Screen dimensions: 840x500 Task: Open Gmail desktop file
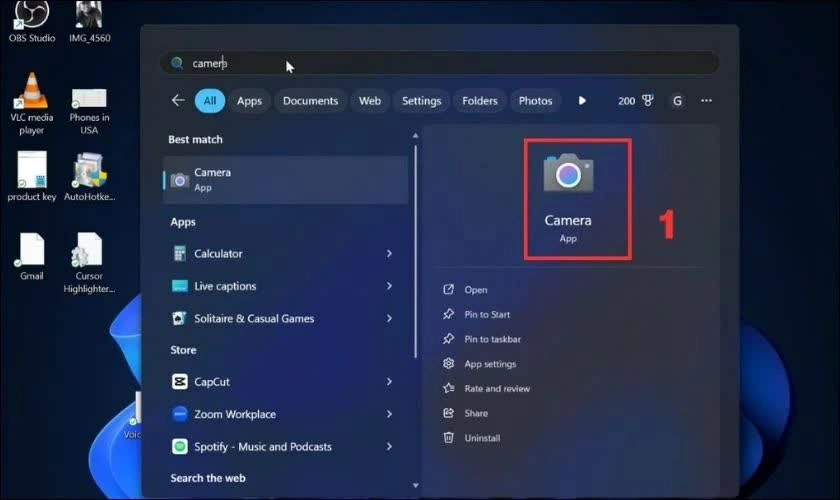pyautogui.click(x=32, y=256)
